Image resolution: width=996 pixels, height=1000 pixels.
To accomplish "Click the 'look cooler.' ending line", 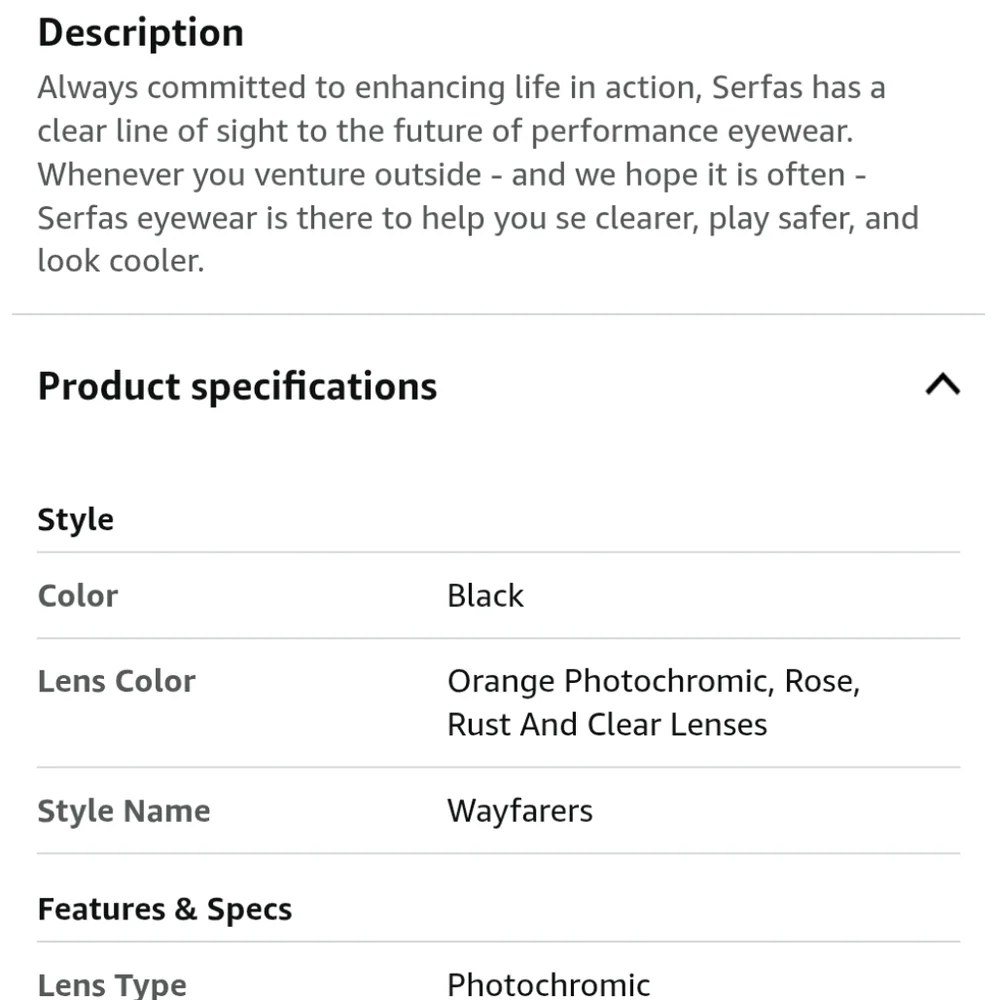I will (x=121, y=261).
